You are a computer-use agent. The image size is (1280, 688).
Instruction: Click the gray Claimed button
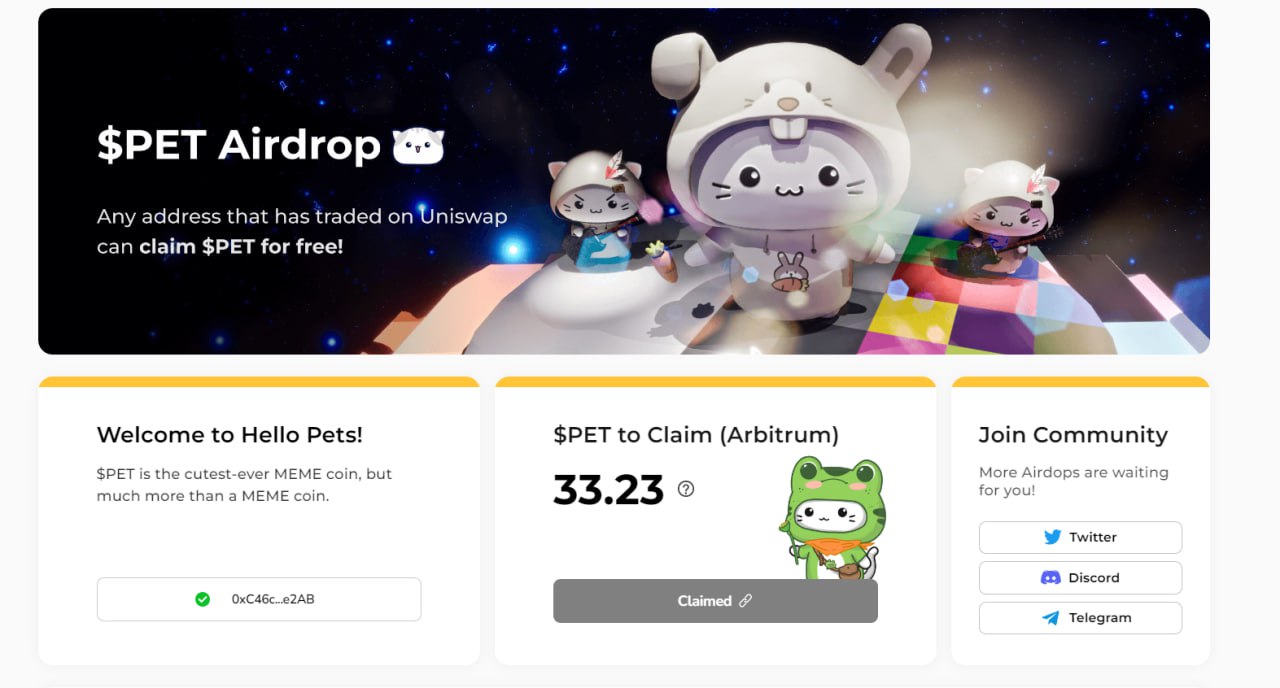[x=715, y=601]
